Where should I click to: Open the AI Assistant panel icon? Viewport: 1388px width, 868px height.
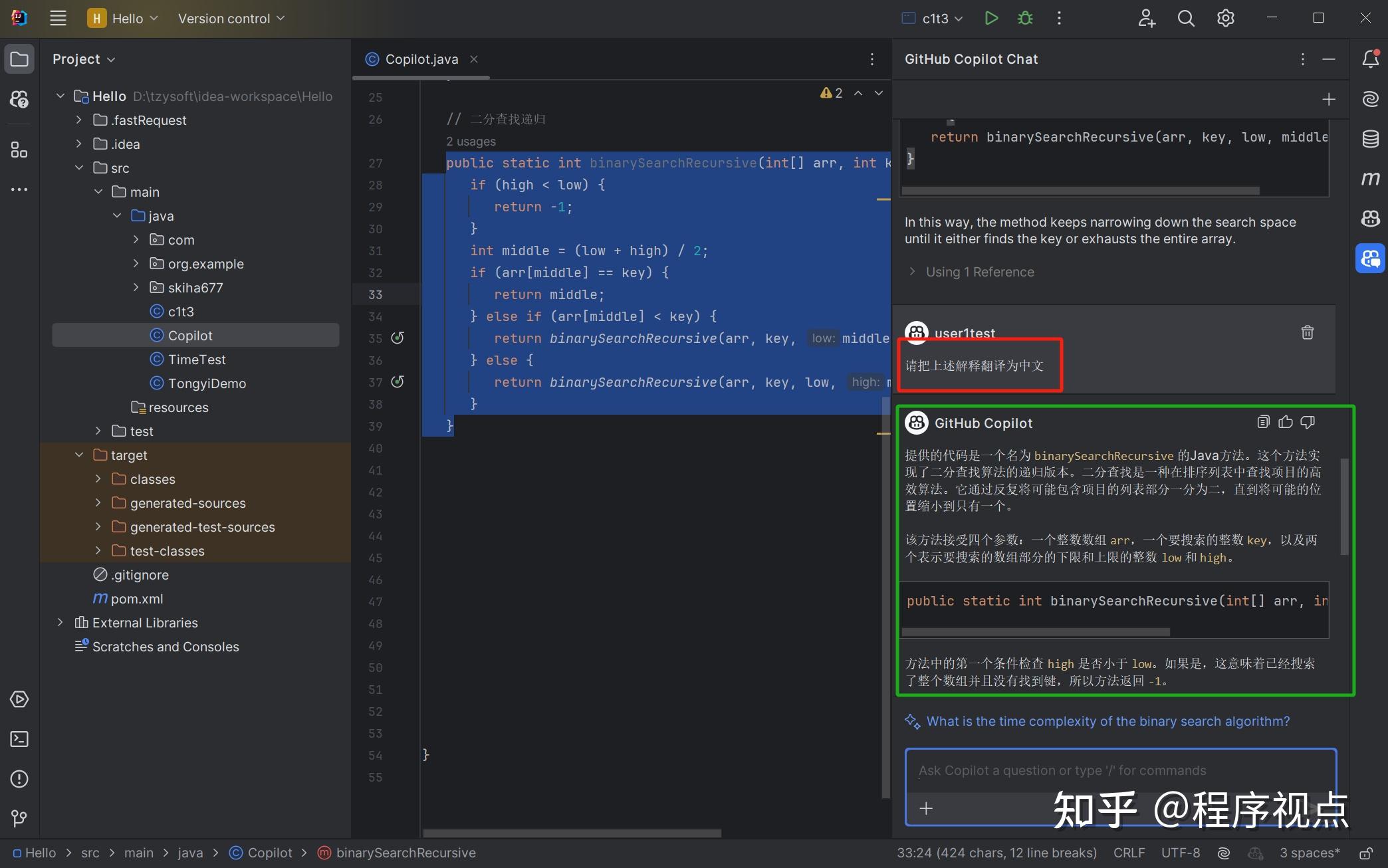(x=1370, y=98)
